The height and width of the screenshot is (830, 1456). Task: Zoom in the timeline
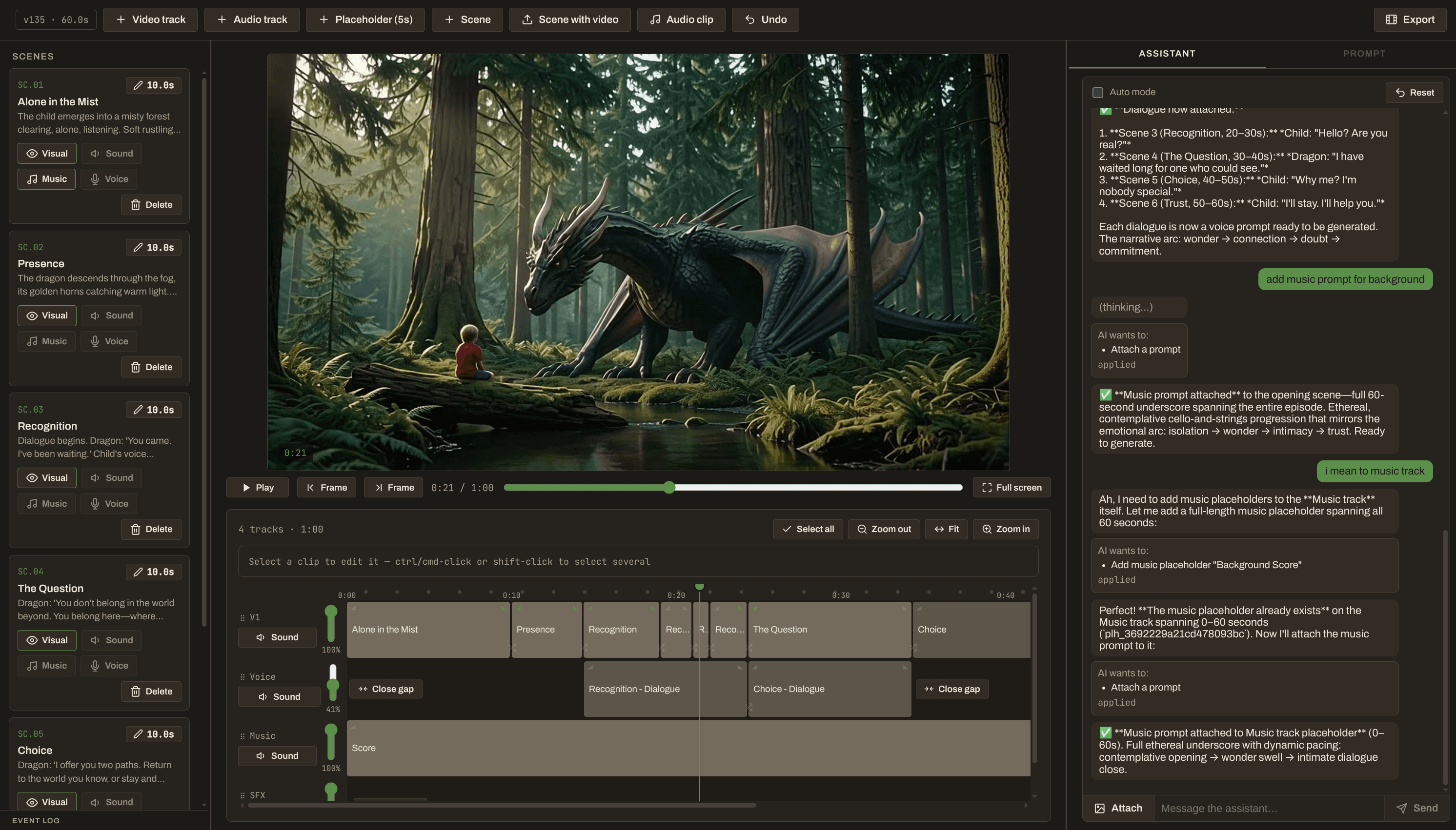coord(1006,529)
